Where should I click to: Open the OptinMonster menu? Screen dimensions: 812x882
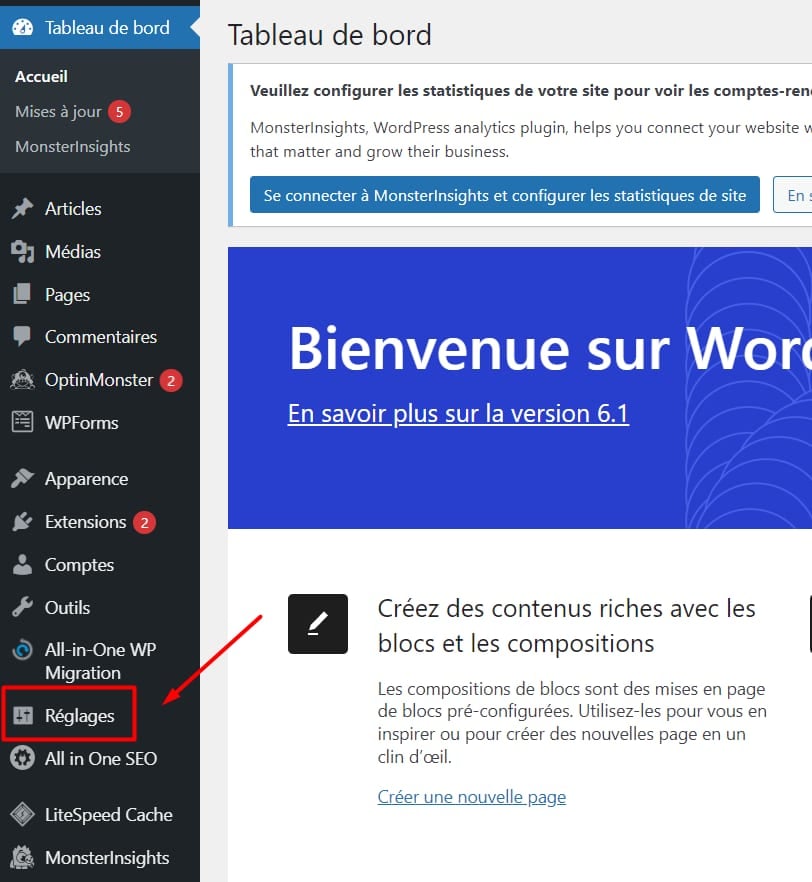tap(100, 380)
